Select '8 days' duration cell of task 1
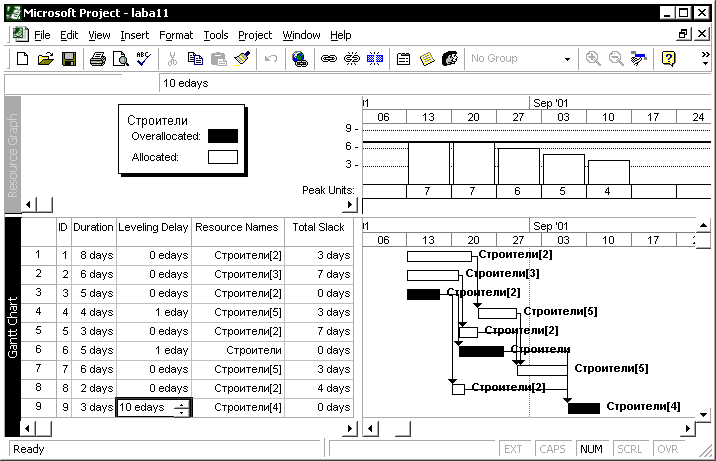Image resolution: width=716 pixels, height=461 pixels. [94, 255]
